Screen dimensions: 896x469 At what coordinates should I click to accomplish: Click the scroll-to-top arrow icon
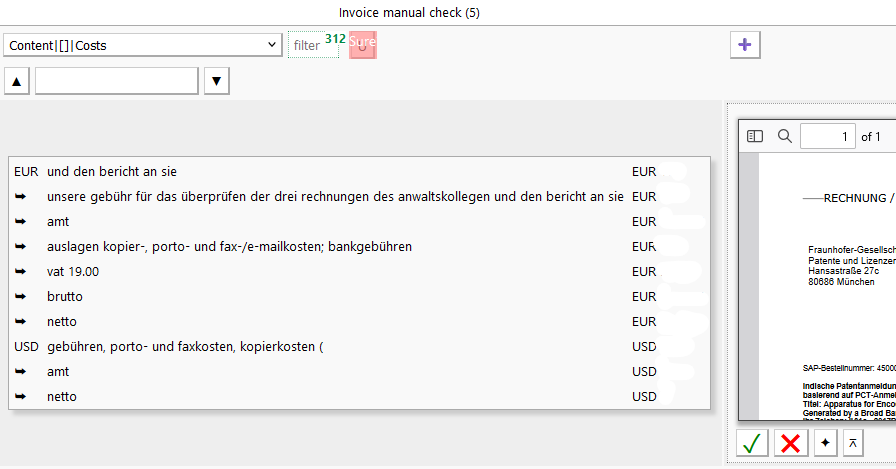pyautogui.click(x=853, y=443)
